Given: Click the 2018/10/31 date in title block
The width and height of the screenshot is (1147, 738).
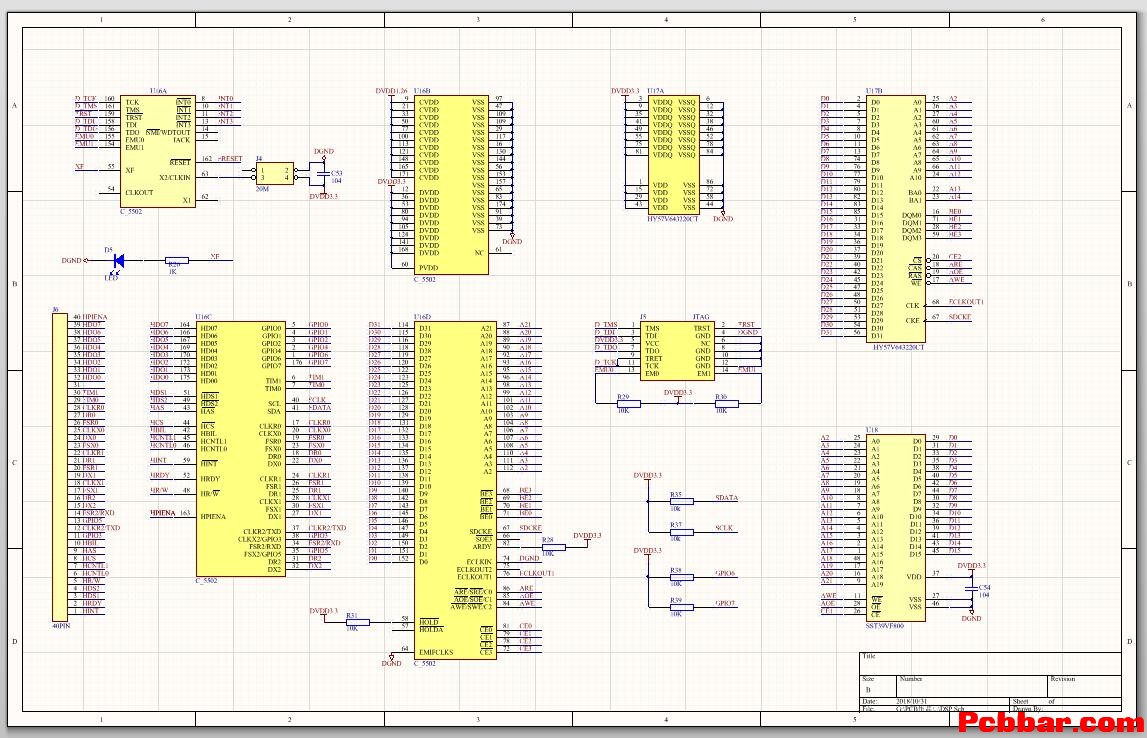Looking at the screenshot, I should tap(911, 702).
